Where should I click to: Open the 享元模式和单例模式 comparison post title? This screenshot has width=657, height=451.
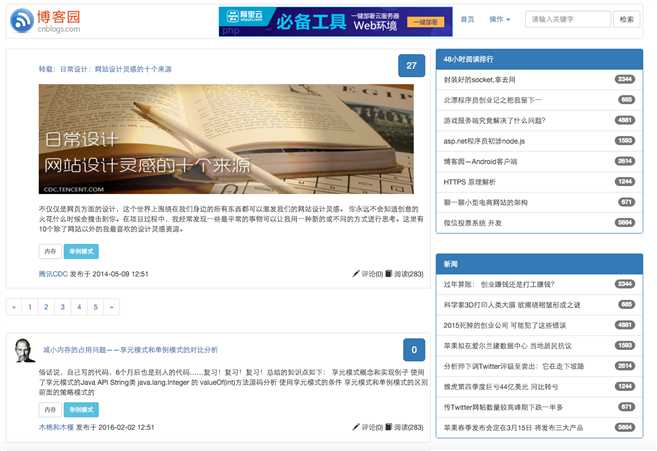130,350
